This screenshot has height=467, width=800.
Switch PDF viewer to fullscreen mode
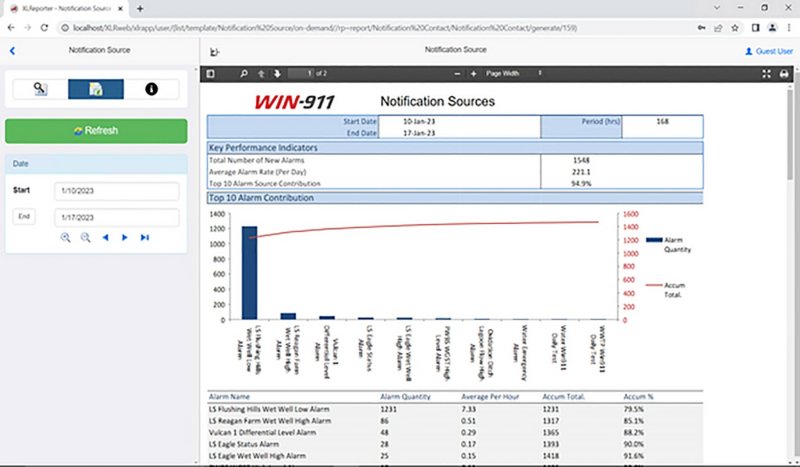click(x=766, y=74)
